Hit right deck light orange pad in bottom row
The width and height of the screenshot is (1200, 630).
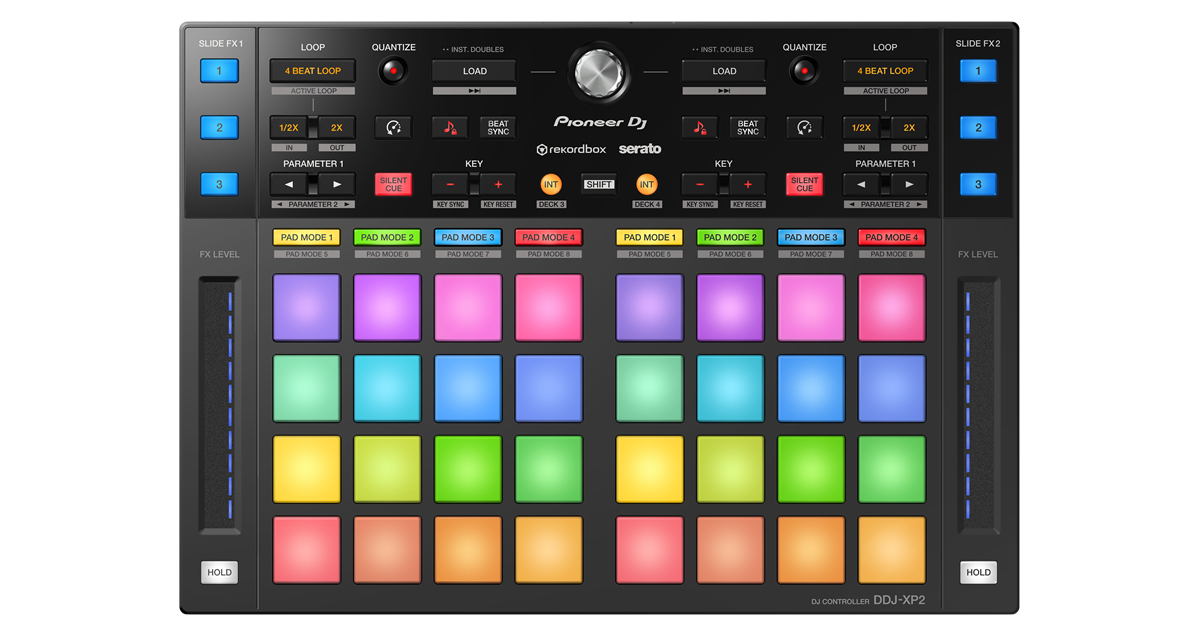(x=891, y=550)
